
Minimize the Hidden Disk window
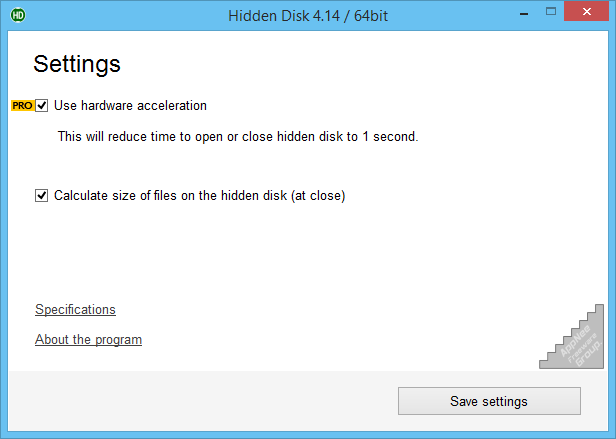click(x=524, y=14)
